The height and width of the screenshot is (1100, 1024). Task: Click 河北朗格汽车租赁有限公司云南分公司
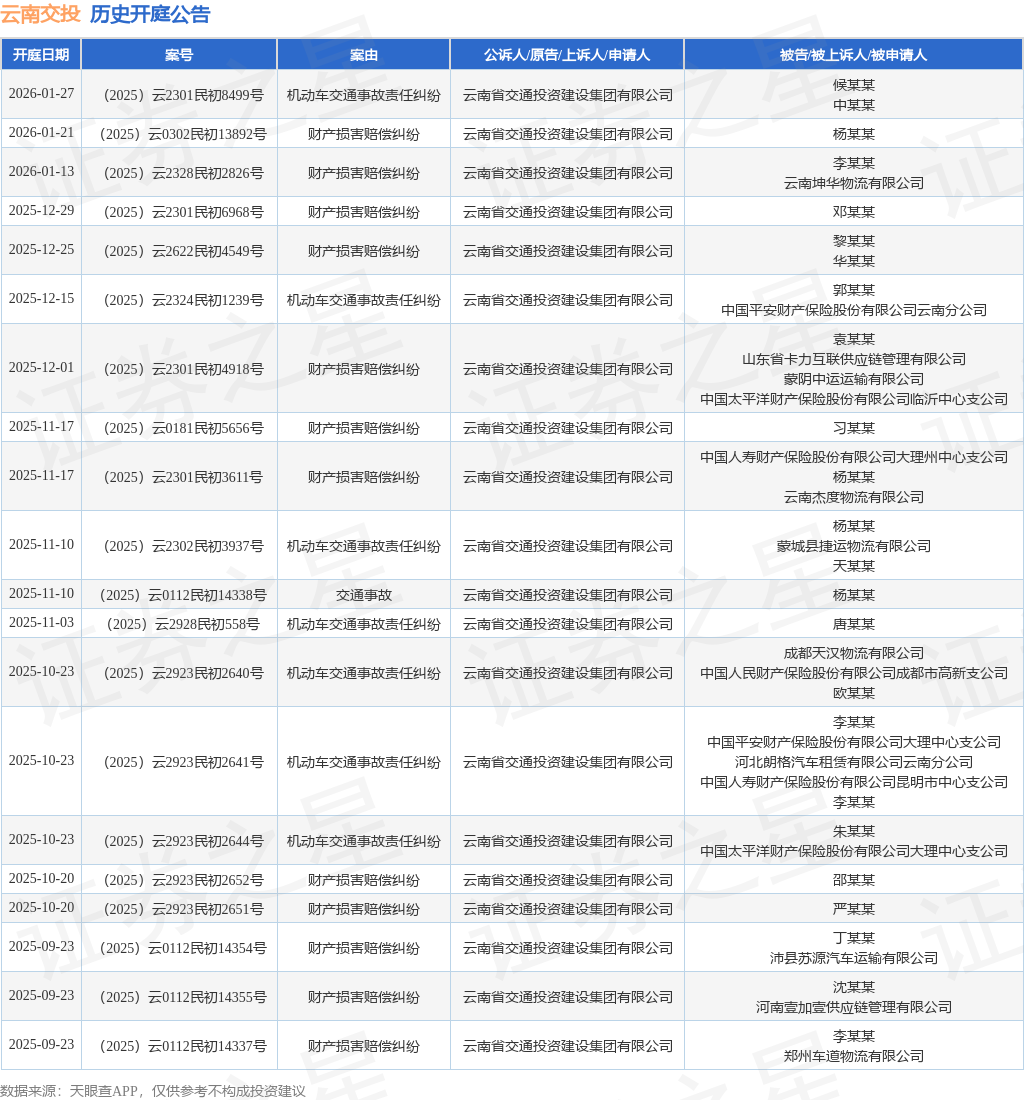[x=854, y=761]
